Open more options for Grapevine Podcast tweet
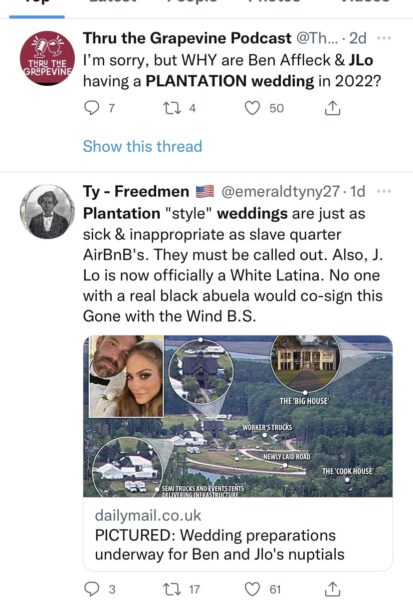The width and height of the screenshot is (413, 600). click(384, 38)
